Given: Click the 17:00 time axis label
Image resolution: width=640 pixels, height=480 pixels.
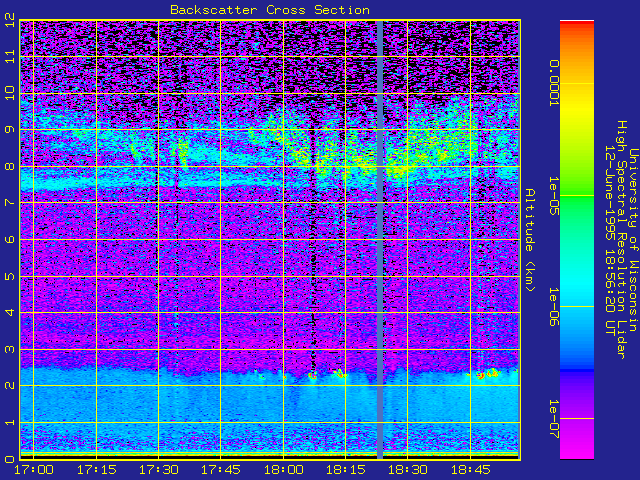Looking at the screenshot, I should click(34, 469).
